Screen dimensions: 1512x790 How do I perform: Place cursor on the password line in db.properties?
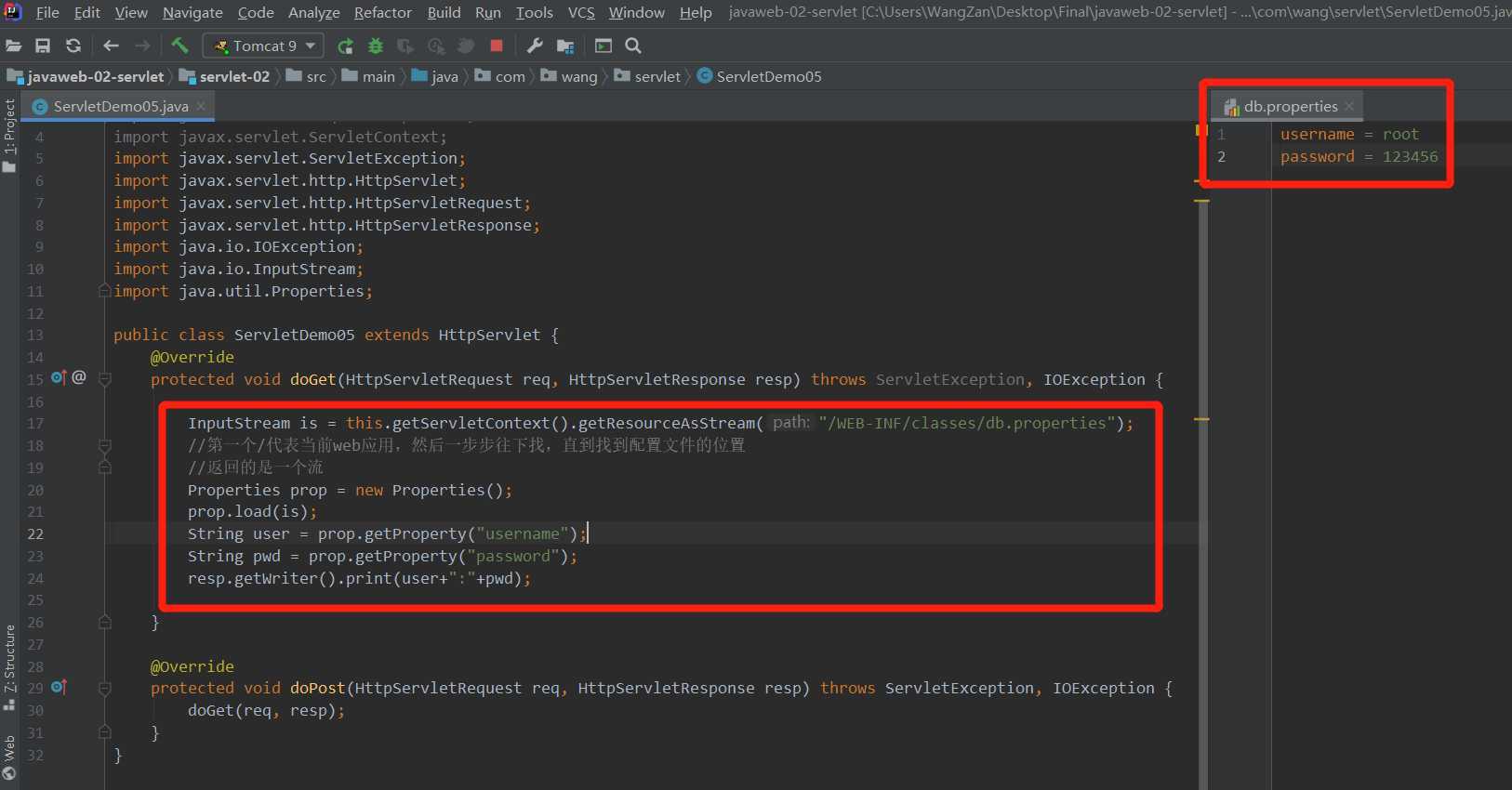pyautogui.click(x=1359, y=156)
